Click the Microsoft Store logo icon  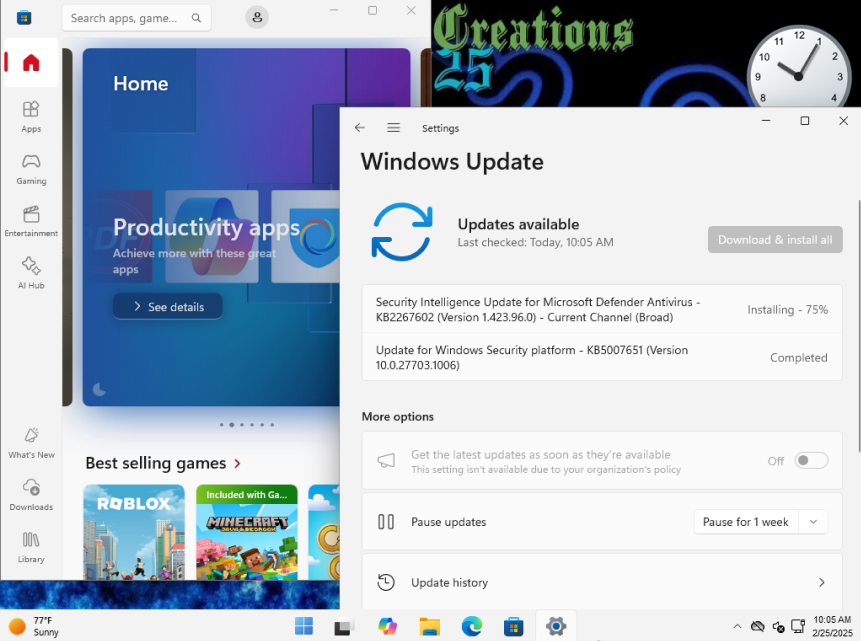[x=24, y=18]
